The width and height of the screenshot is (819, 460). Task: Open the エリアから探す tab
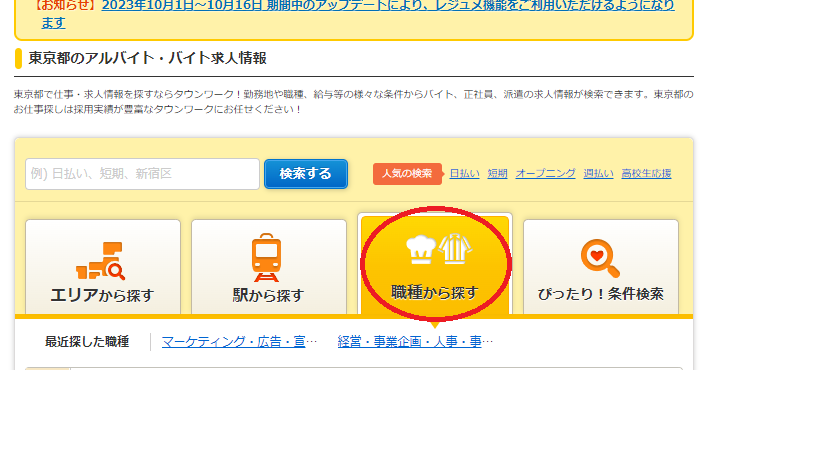(102, 294)
